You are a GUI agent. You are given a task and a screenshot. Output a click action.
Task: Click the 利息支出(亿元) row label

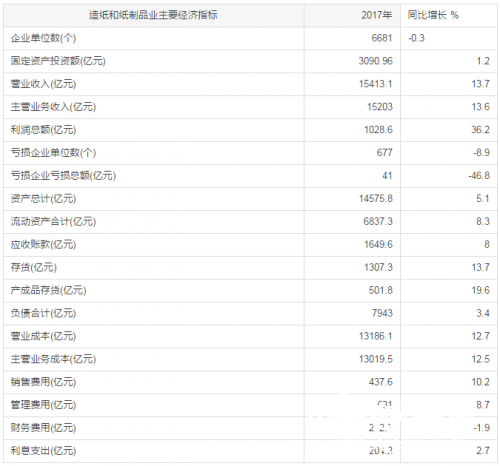click(43, 451)
